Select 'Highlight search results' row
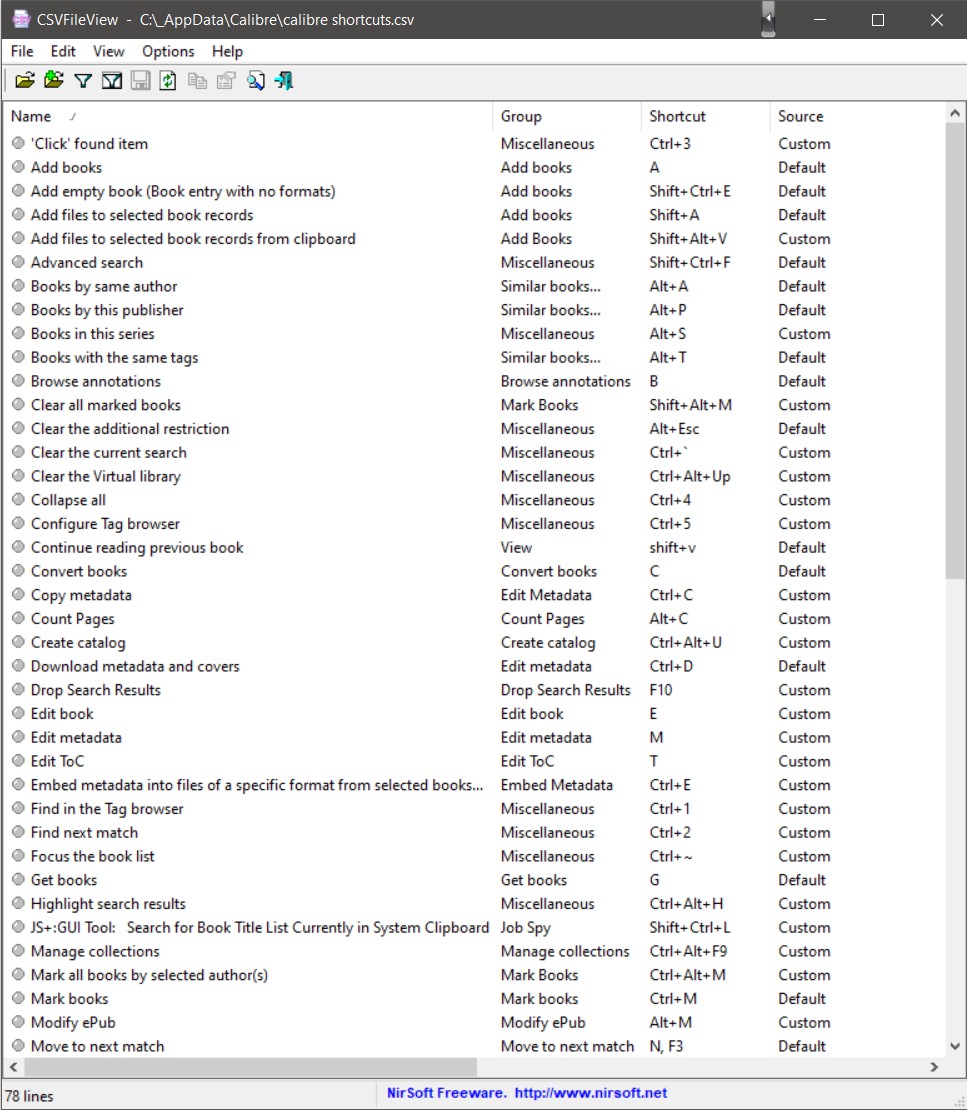This screenshot has height=1110, width=967. pos(474,903)
